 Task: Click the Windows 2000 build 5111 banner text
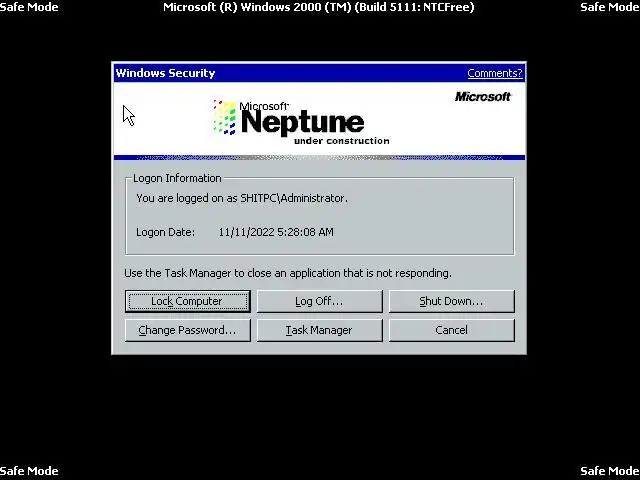pos(319,7)
